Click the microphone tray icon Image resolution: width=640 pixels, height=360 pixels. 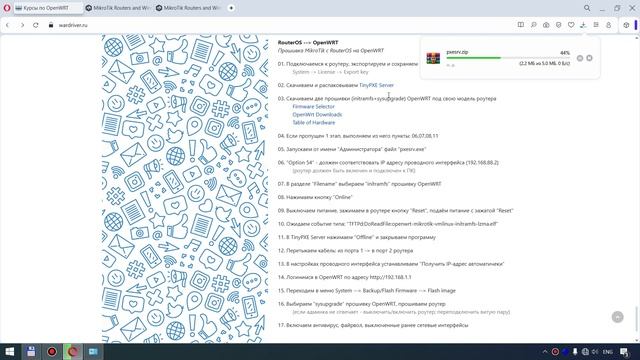[x=575, y=352]
